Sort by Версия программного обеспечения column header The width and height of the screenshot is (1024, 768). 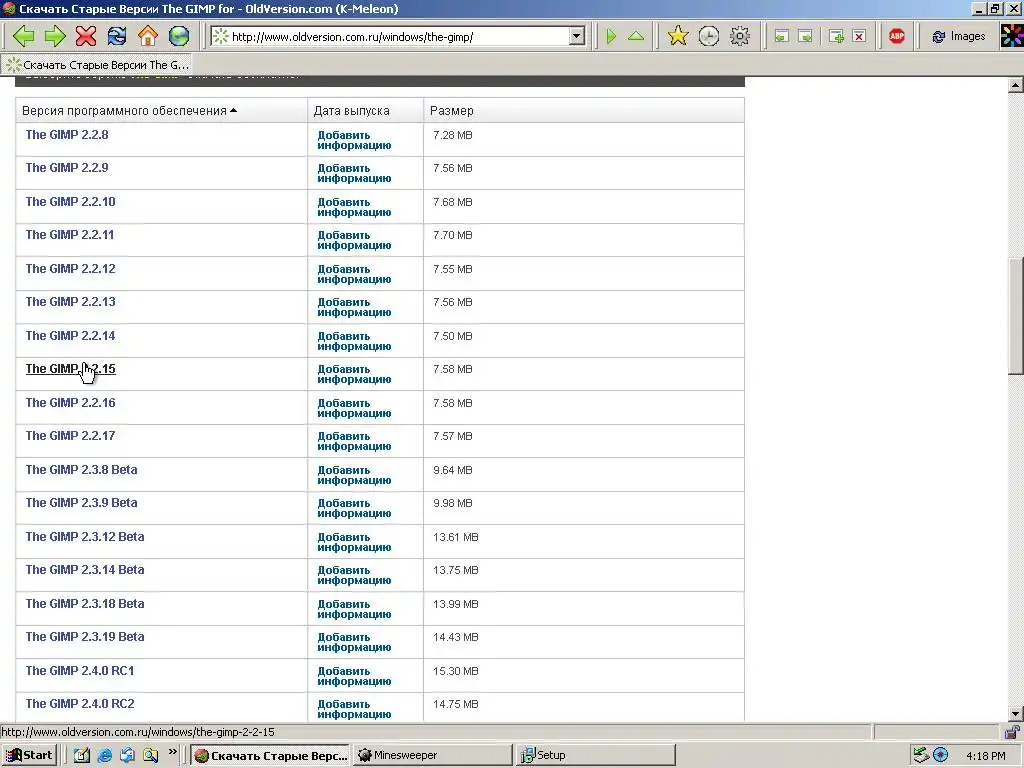point(129,111)
